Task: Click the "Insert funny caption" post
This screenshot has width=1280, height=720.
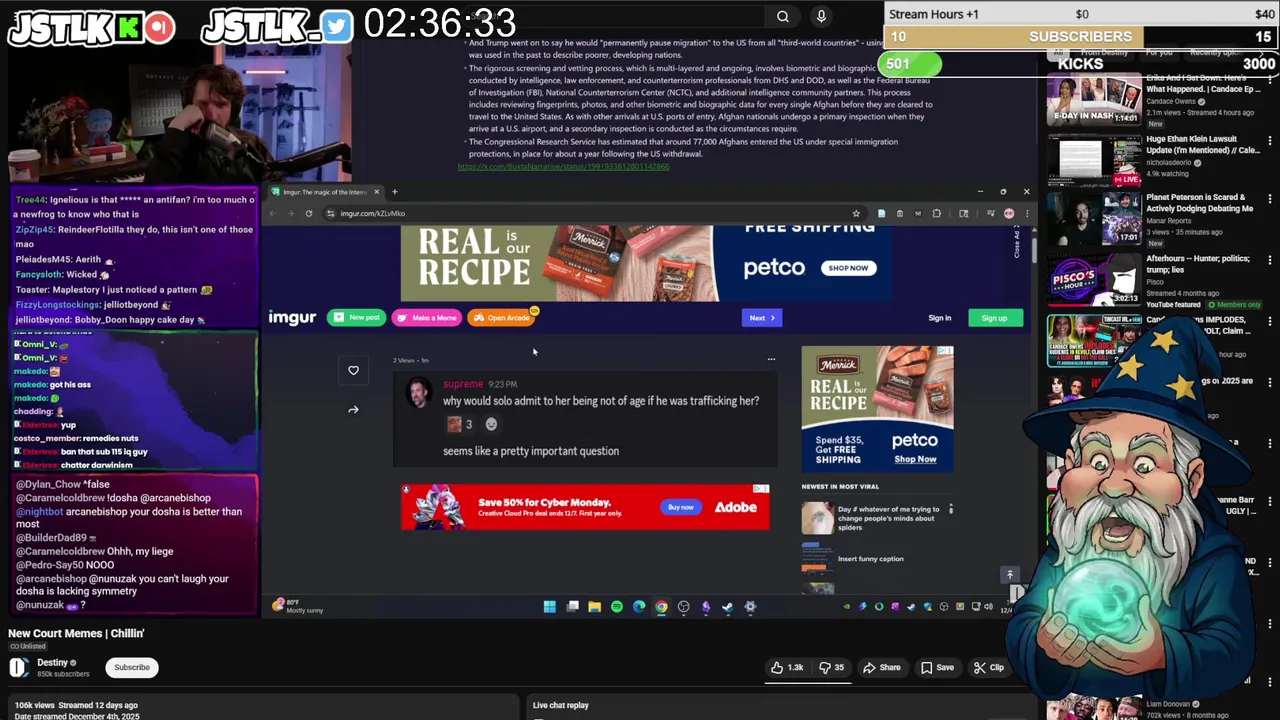Action: click(871, 559)
